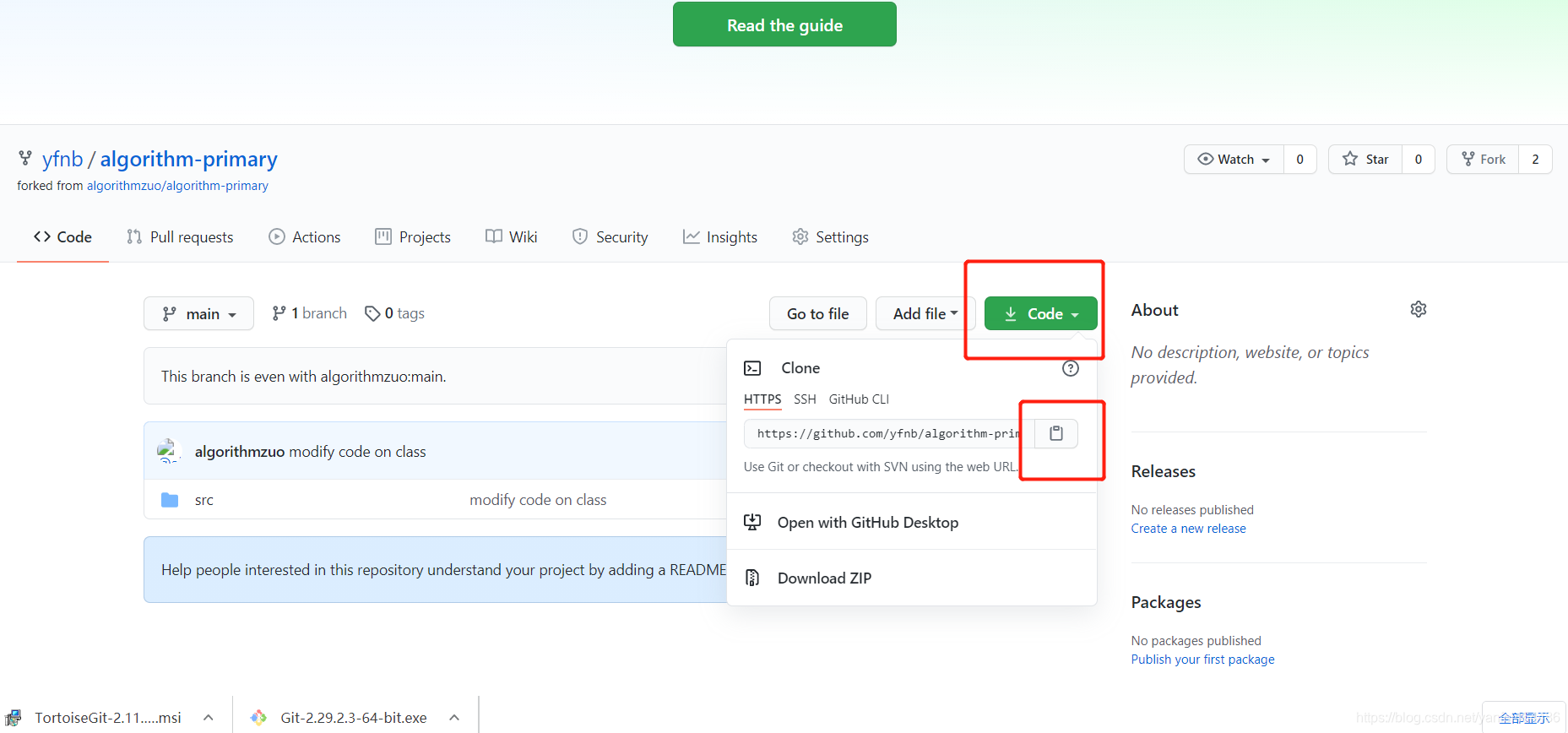Screen dimensions: 1568x733
Task: Choose Open with GitHub Desktop
Action: click(x=912, y=523)
